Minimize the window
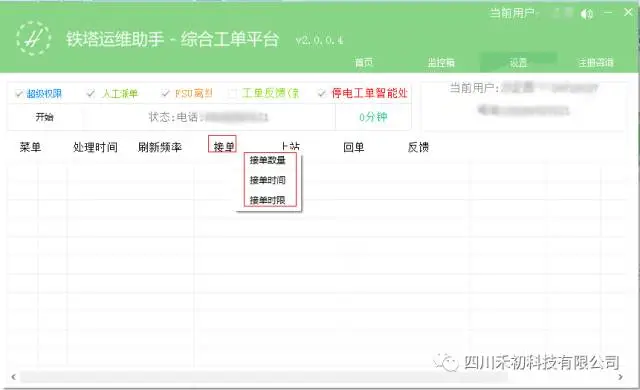This screenshot has height=390, width=640. (608, 13)
